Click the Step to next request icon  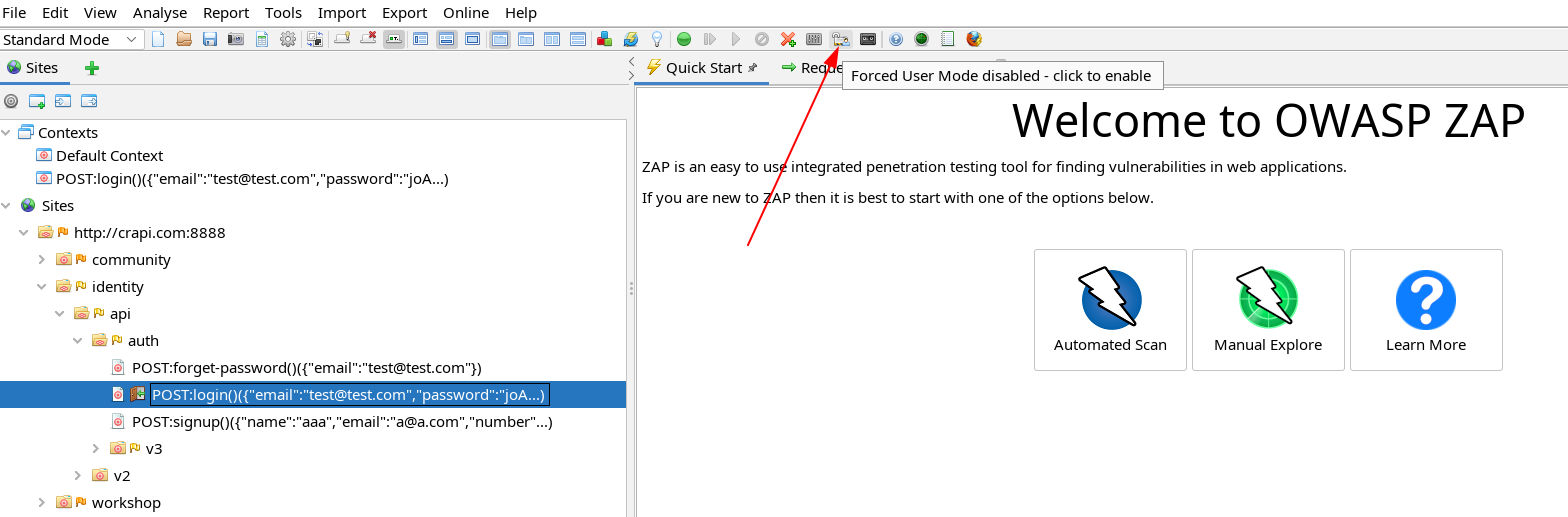[x=710, y=39]
